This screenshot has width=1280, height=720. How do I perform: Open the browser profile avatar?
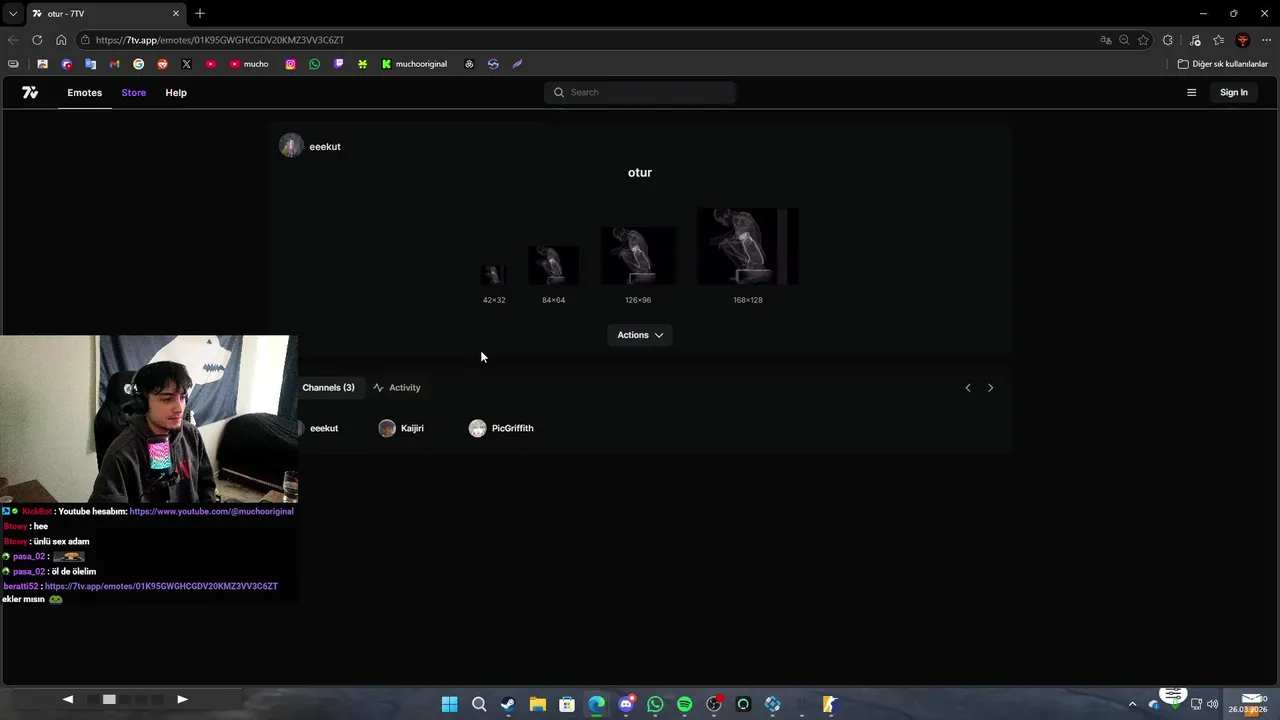click(x=1243, y=40)
